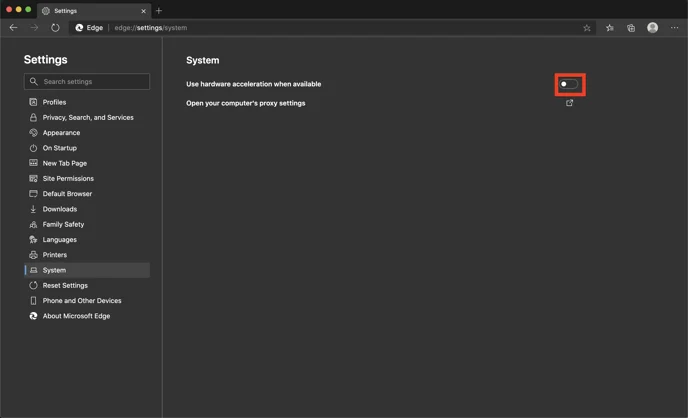Add this page to favorites star
The width and height of the screenshot is (688, 418).
point(587,28)
